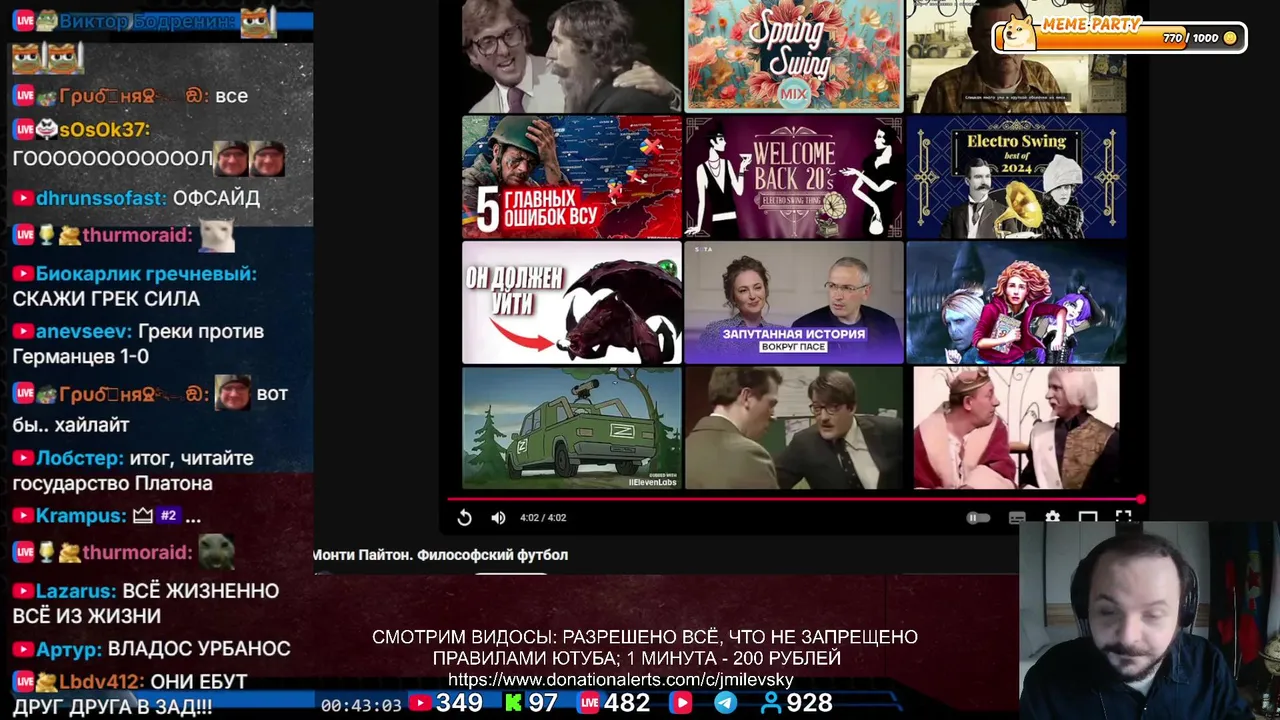Click the '#2' badge in Krampus's message
The width and height of the screenshot is (1280, 720).
(168, 516)
